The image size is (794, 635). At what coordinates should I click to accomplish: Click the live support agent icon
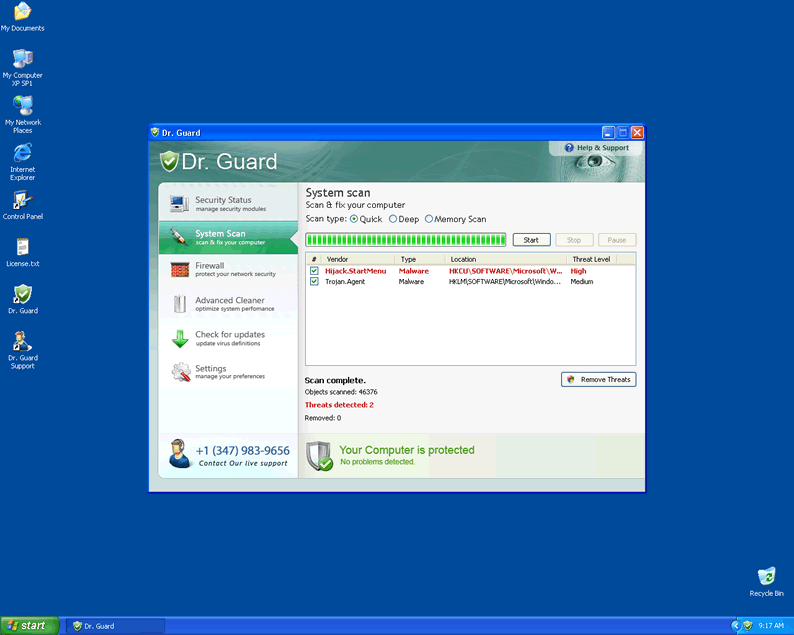tap(179, 453)
